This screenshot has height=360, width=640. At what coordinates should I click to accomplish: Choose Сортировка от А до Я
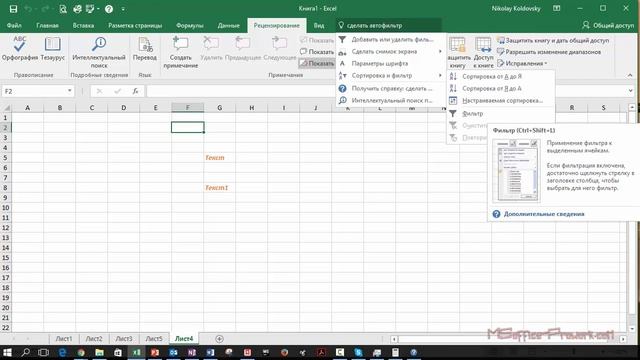coord(501,76)
